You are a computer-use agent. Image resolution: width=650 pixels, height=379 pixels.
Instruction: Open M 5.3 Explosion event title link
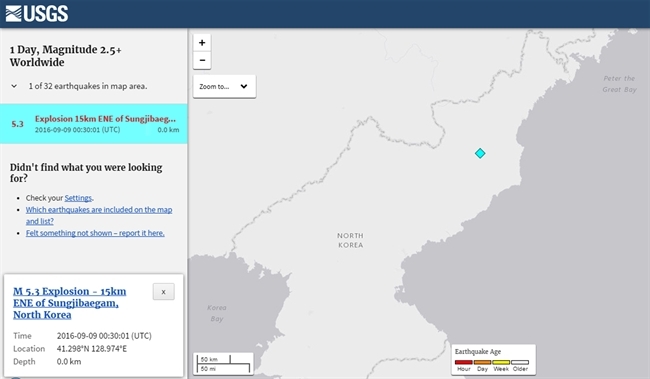69,303
